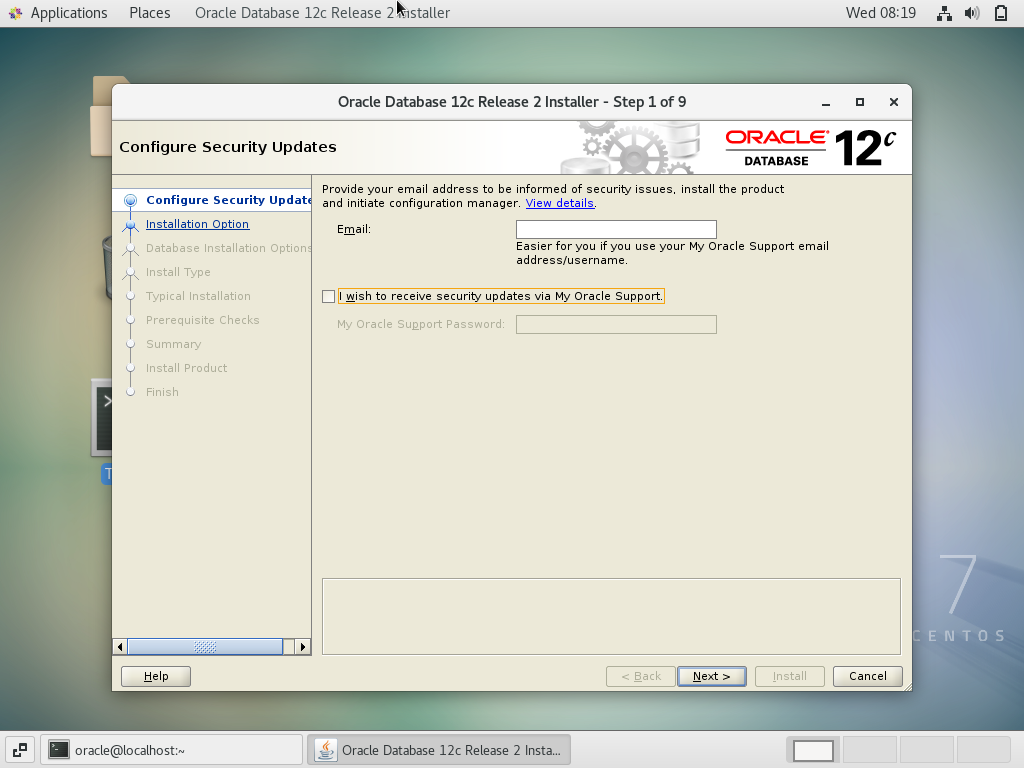Go to the Installation Option step
This screenshot has height=768, width=1024.
click(197, 224)
